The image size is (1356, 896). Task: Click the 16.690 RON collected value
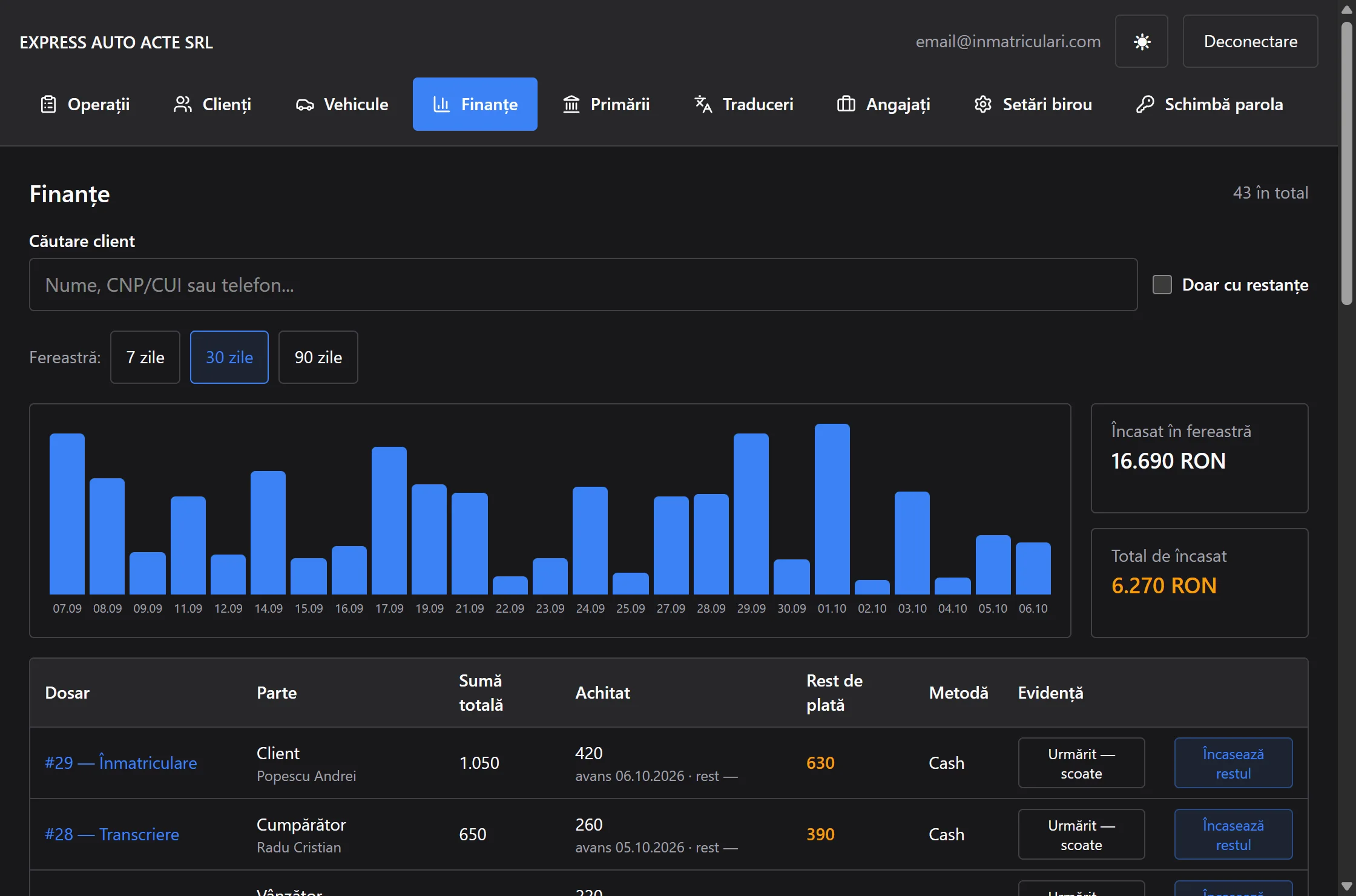coord(1168,461)
